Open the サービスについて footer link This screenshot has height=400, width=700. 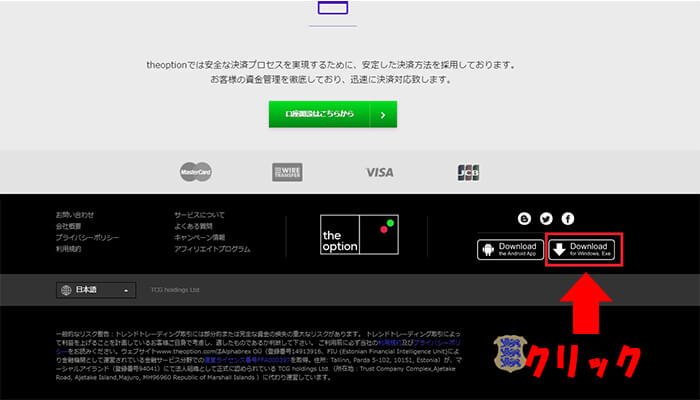(x=199, y=215)
